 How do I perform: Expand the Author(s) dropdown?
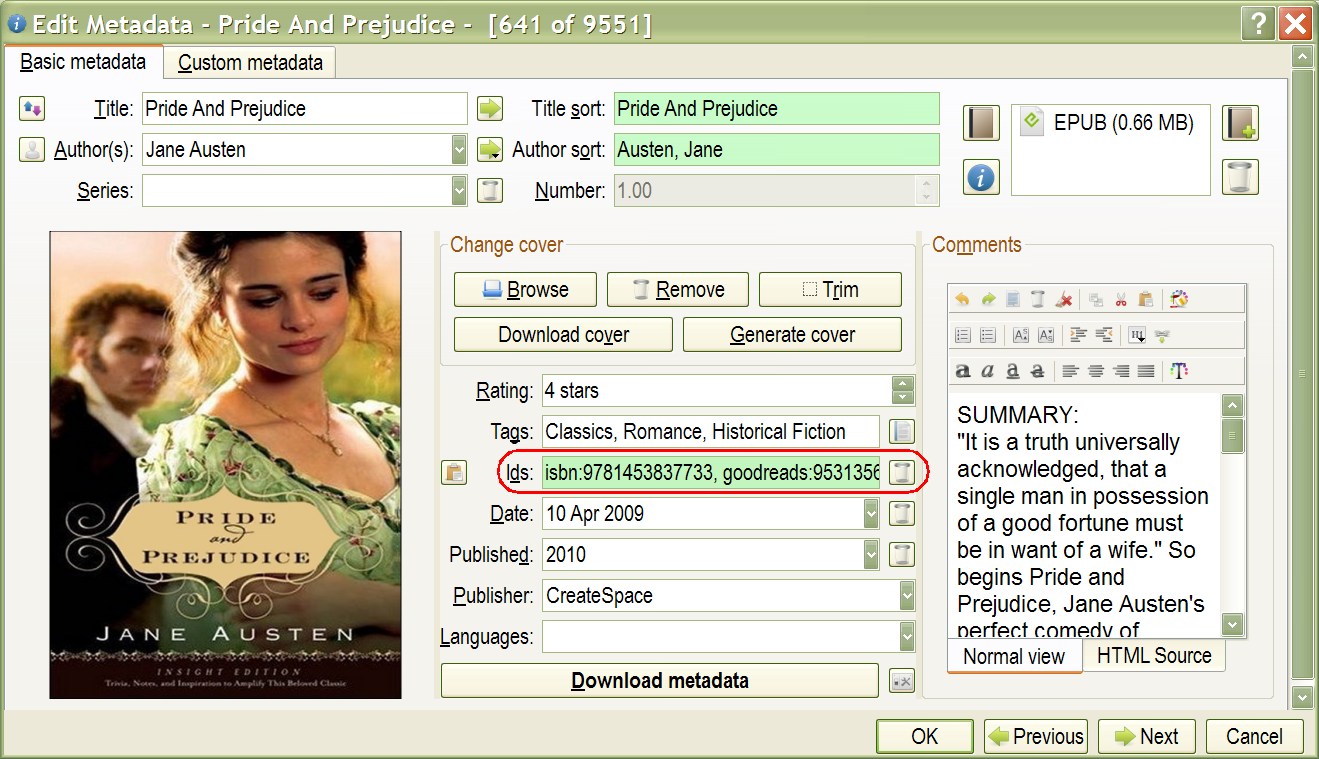[459, 150]
